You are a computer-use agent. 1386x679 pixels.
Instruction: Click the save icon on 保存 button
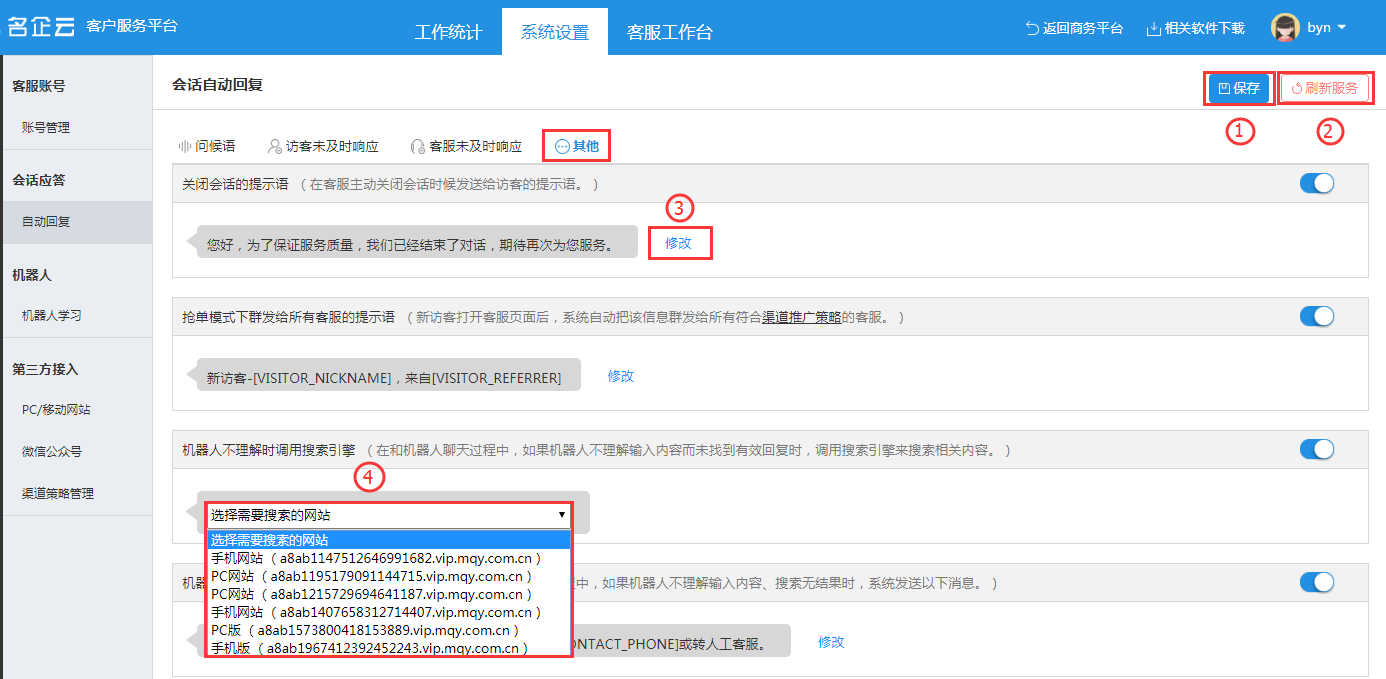pyautogui.click(x=1224, y=88)
